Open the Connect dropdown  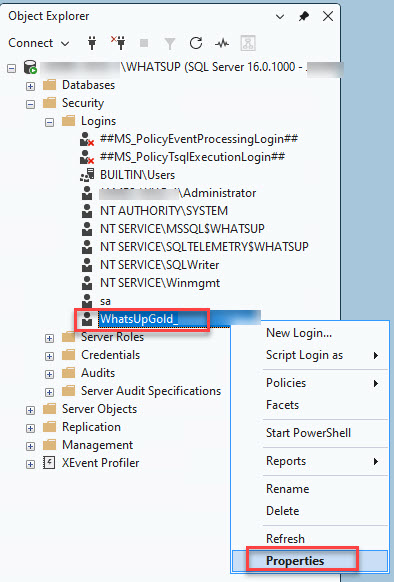(39, 43)
